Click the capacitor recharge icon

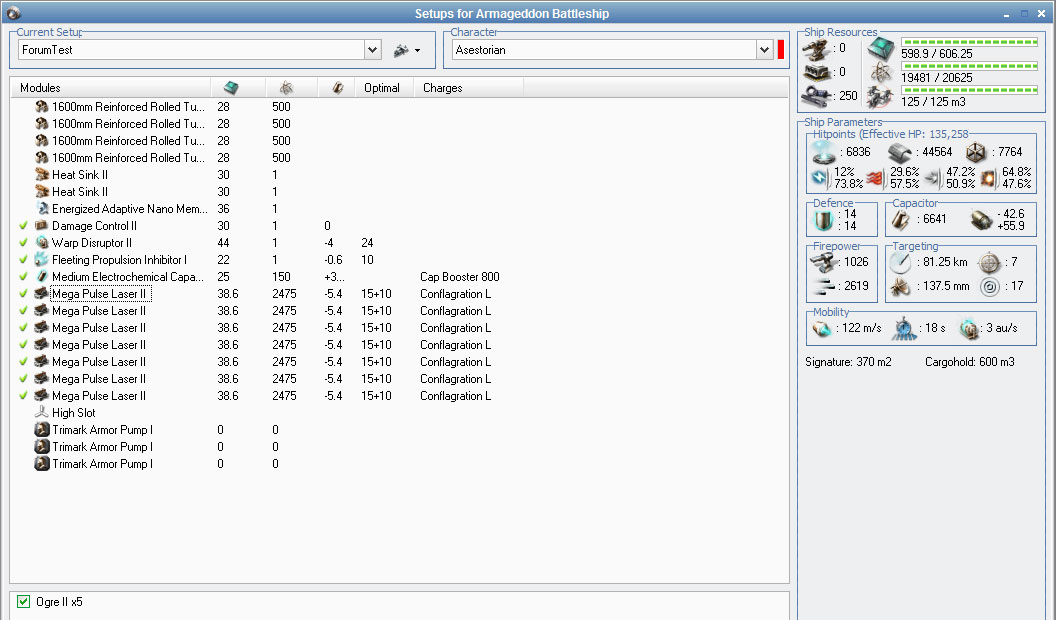[x=981, y=220]
